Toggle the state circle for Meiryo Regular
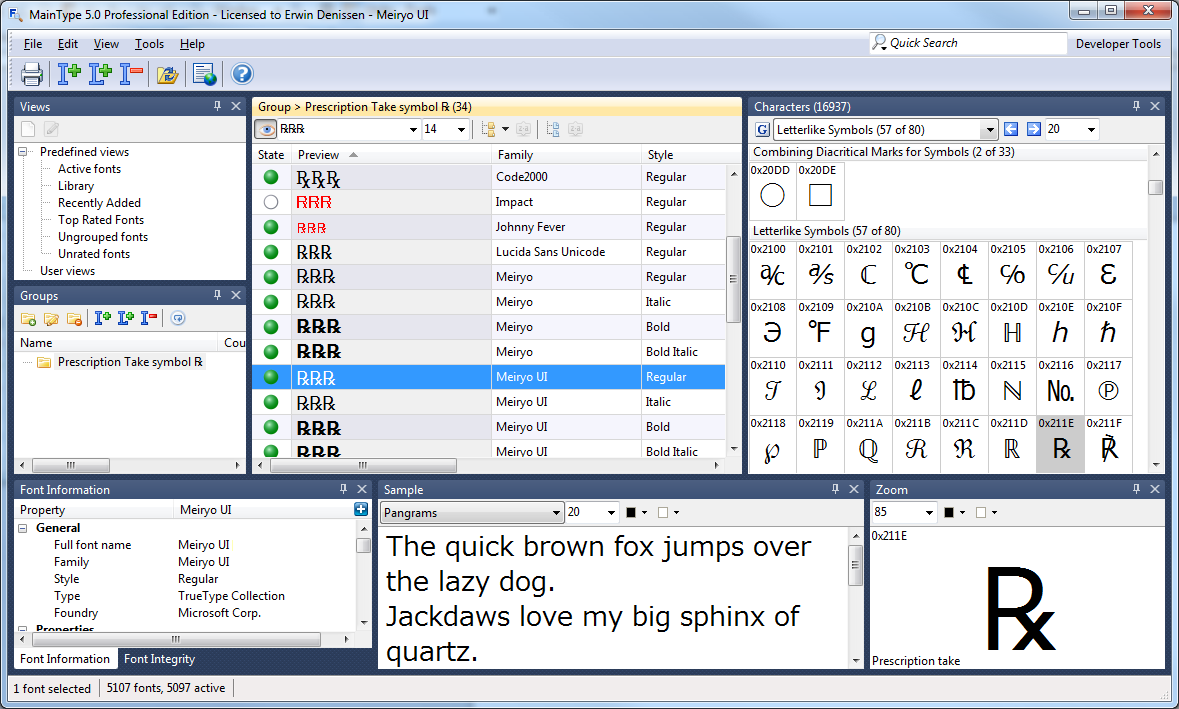 coord(271,277)
